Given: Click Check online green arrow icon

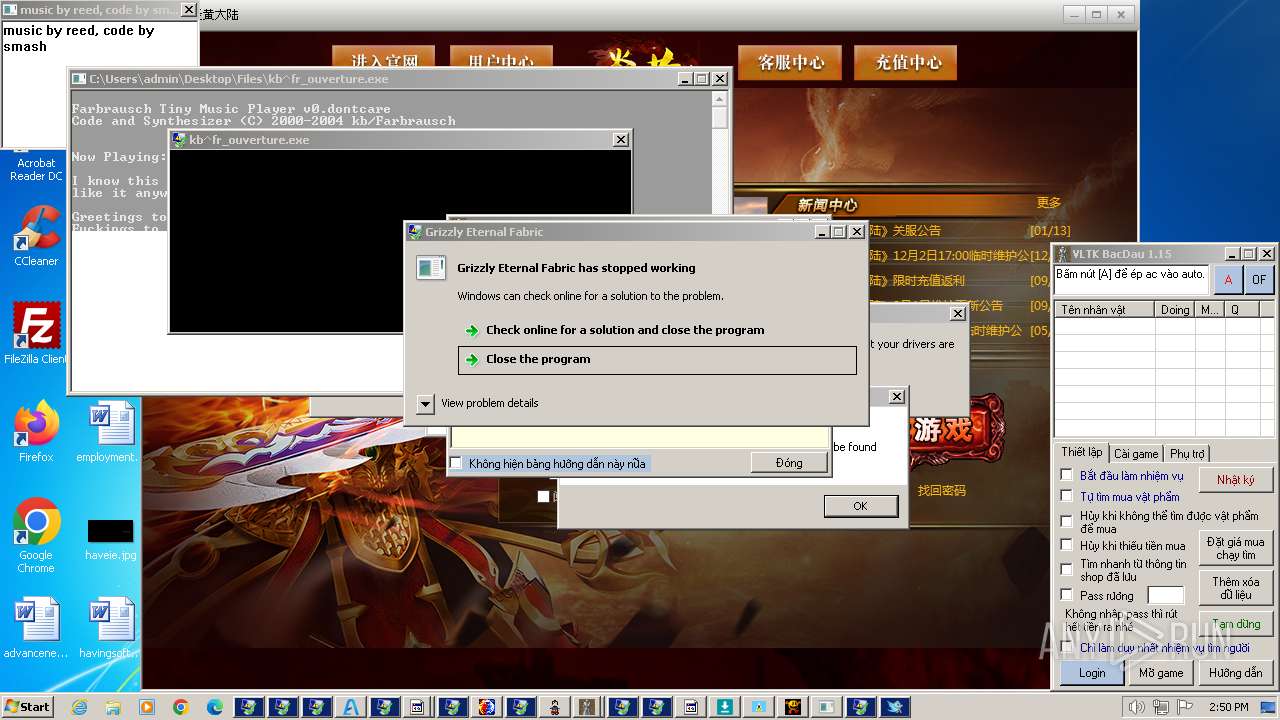Looking at the screenshot, I should (472, 331).
